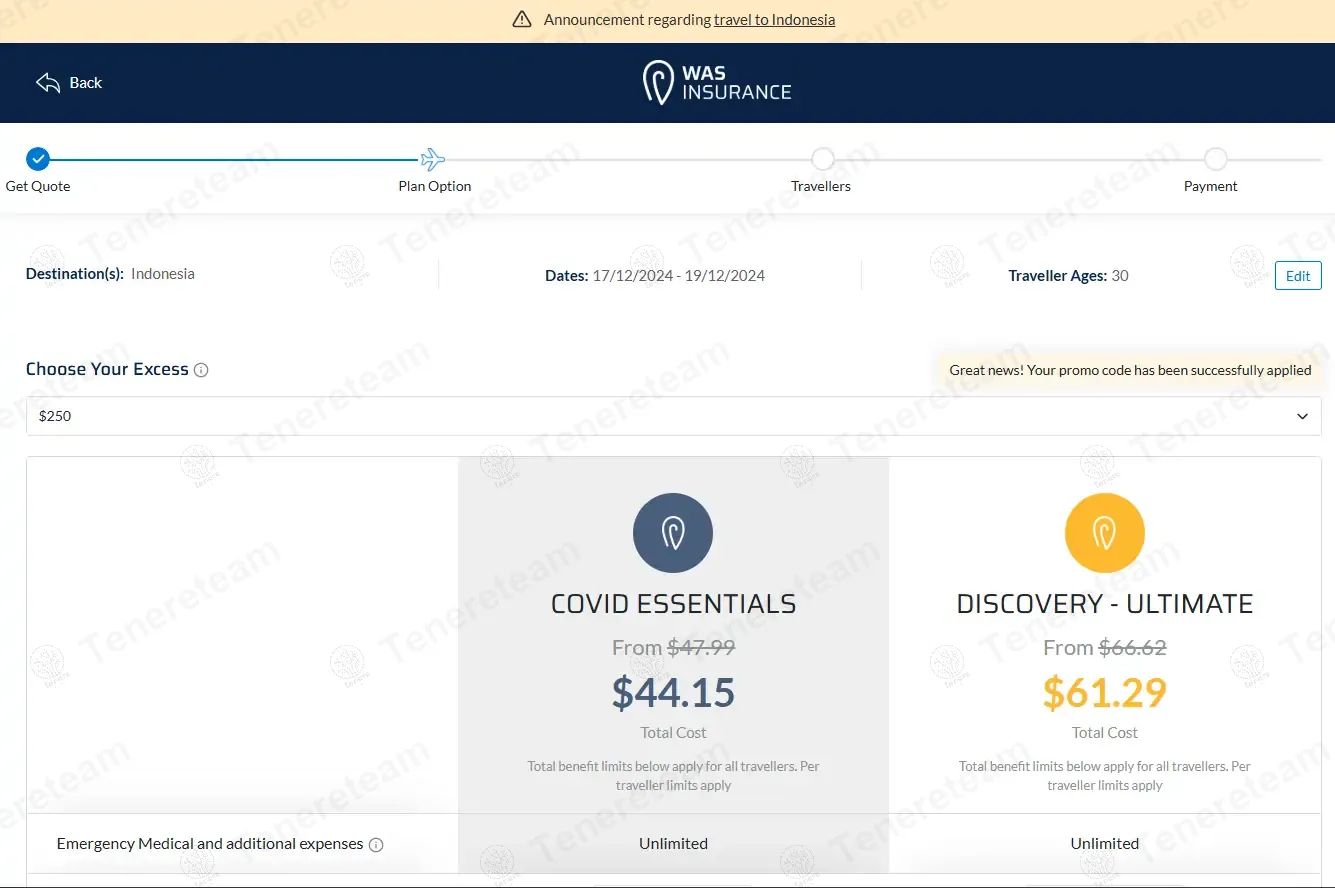1335x888 pixels.
Task: Click the Back arrow icon
Action: (48, 83)
